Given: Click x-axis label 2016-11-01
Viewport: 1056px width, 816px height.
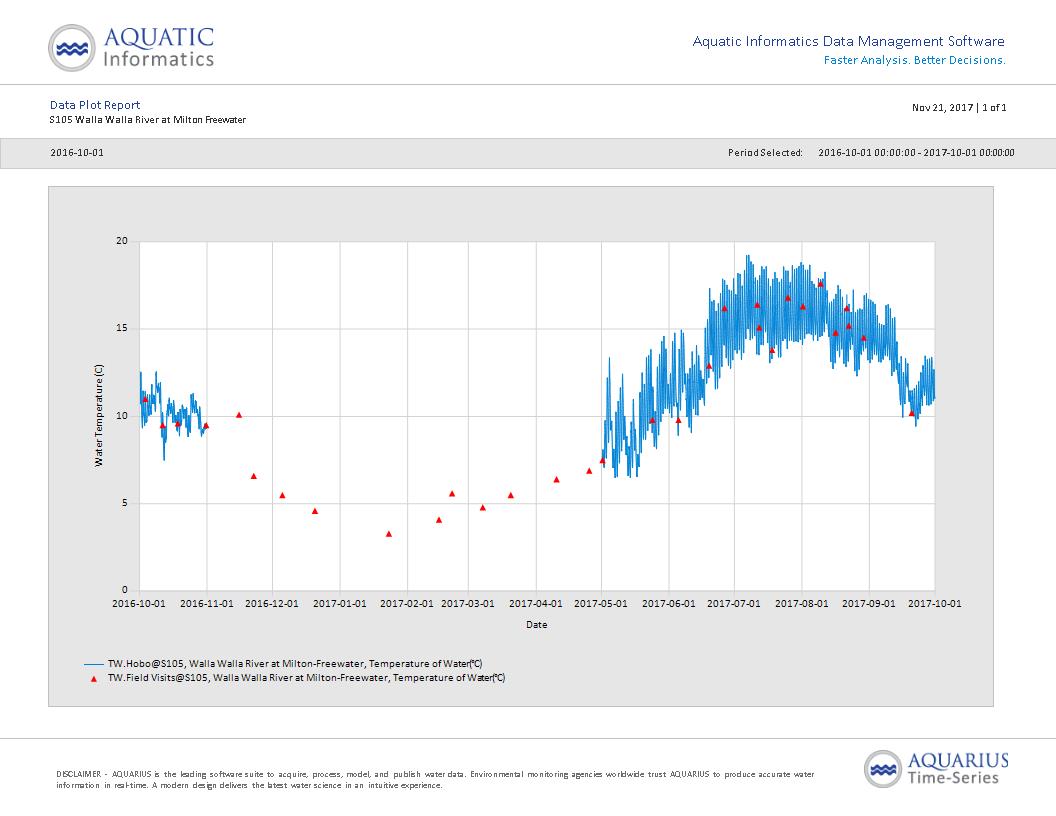Looking at the screenshot, I should coord(207,603).
